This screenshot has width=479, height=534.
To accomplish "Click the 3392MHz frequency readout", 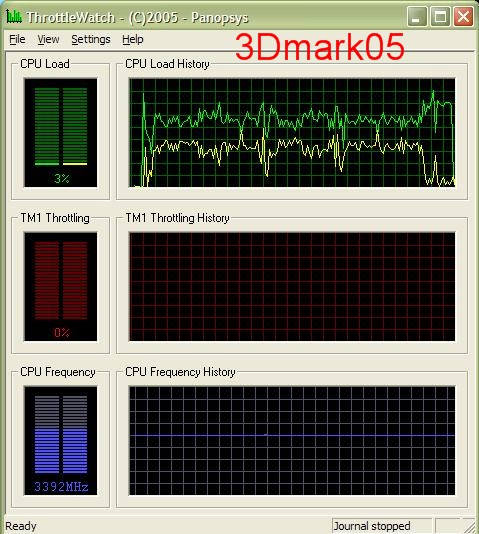I will (61, 487).
